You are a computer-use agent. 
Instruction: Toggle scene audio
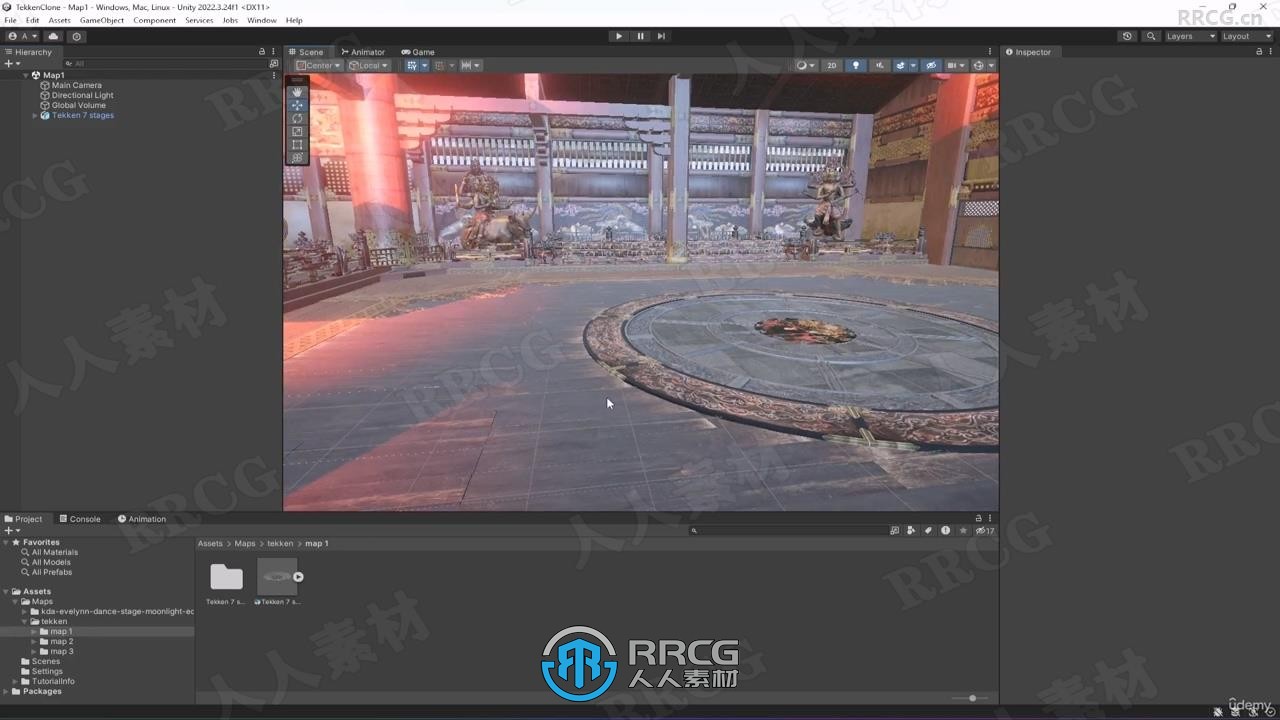[x=879, y=65]
